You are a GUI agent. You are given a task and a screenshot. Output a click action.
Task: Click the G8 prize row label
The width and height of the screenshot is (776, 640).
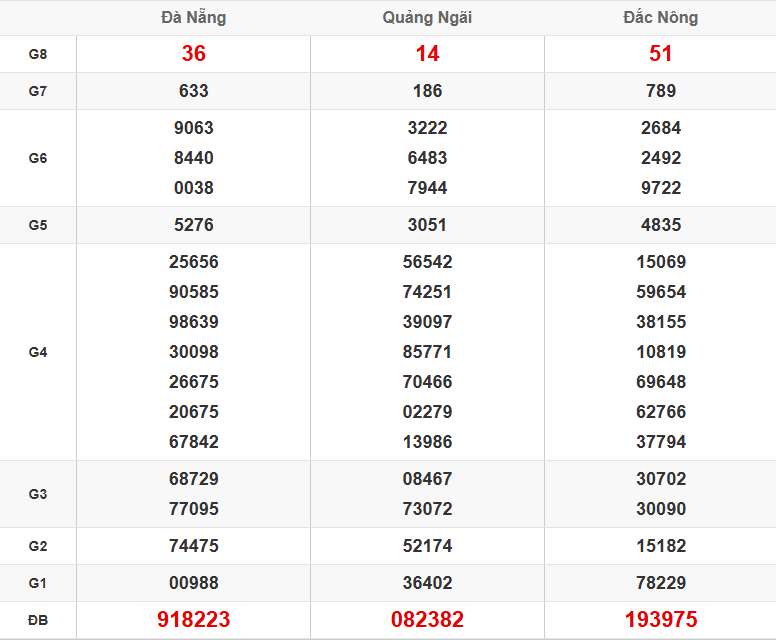(38, 54)
